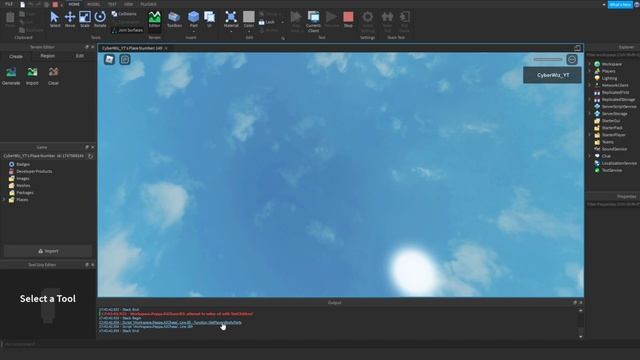640x360 pixels.
Task: Refresh the Game panel list
Action: [91, 156]
